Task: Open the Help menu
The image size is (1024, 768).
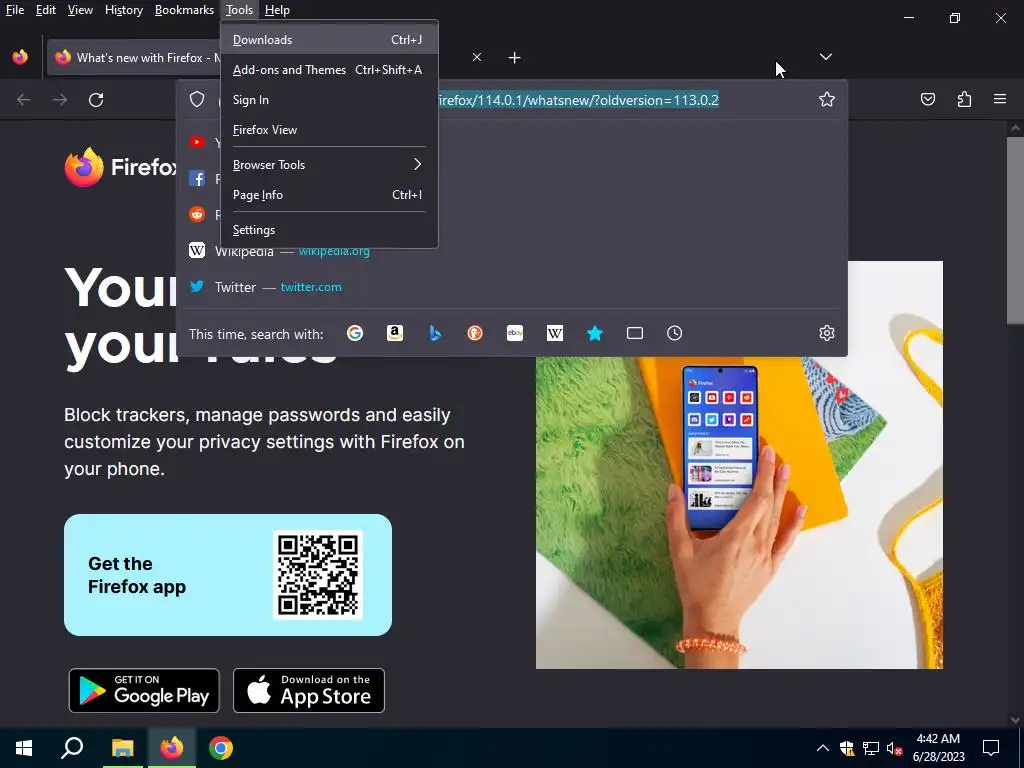Action: click(x=277, y=10)
